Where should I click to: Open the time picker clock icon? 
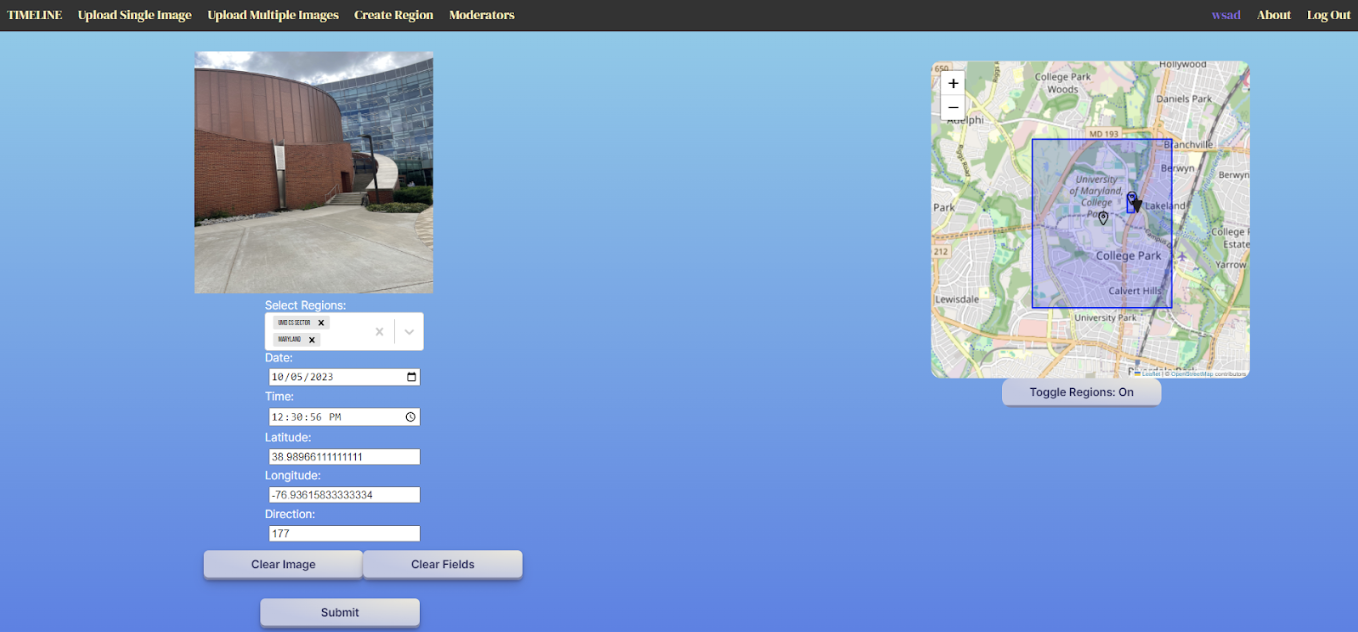(x=411, y=417)
